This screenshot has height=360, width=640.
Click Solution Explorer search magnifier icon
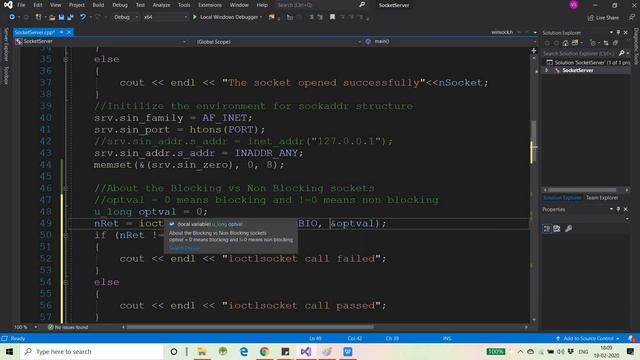622,53
